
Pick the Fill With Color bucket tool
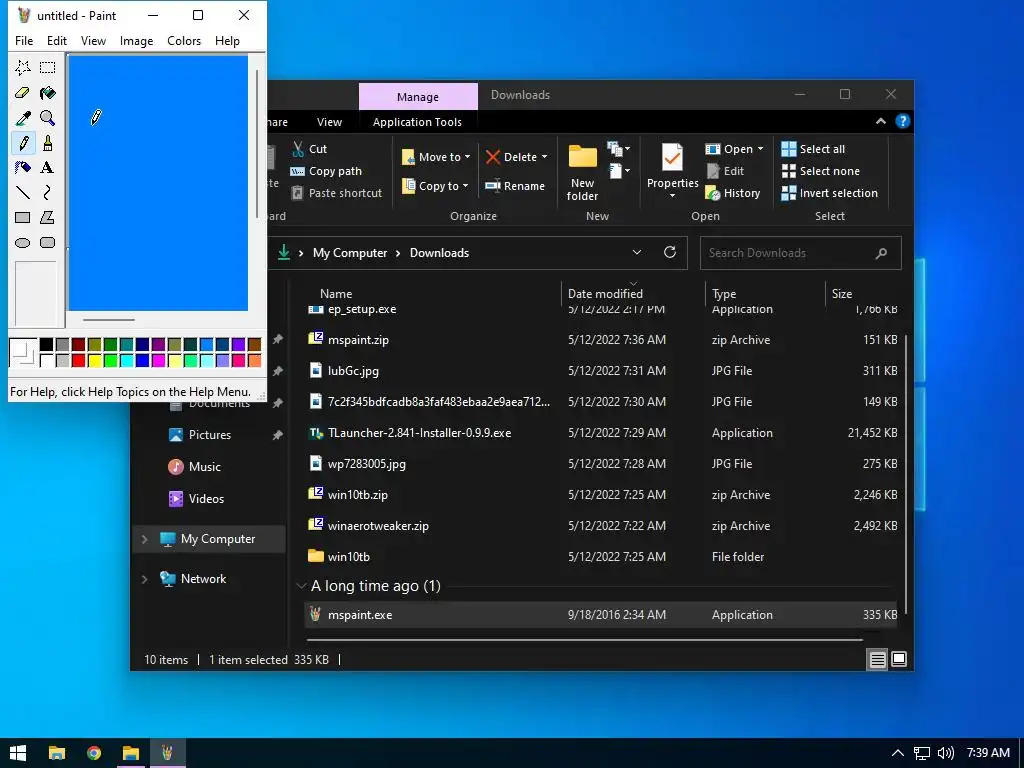tap(48, 93)
